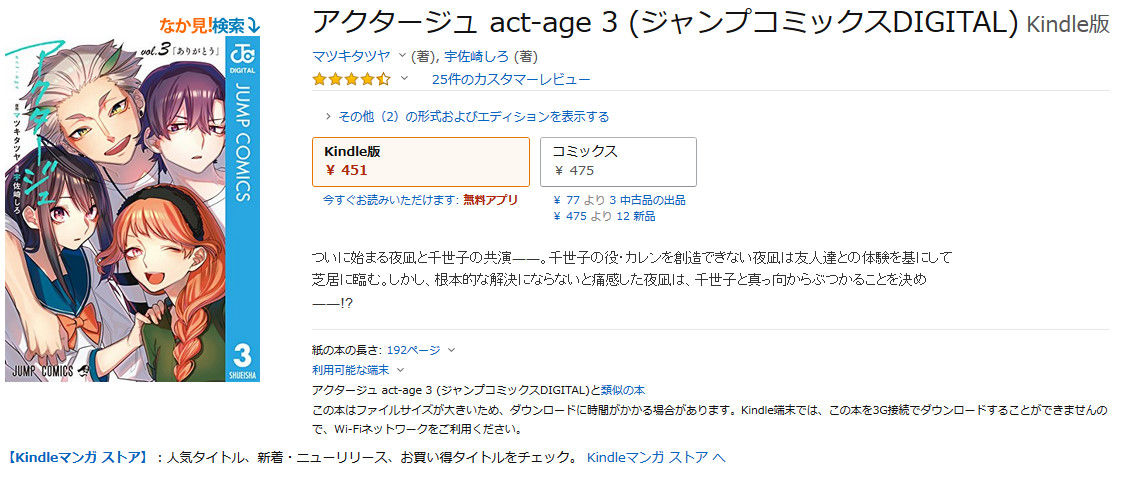Screen dimensions: 1127x479
Task: Click the five-star rating icon
Action: click(x=351, y=79)
